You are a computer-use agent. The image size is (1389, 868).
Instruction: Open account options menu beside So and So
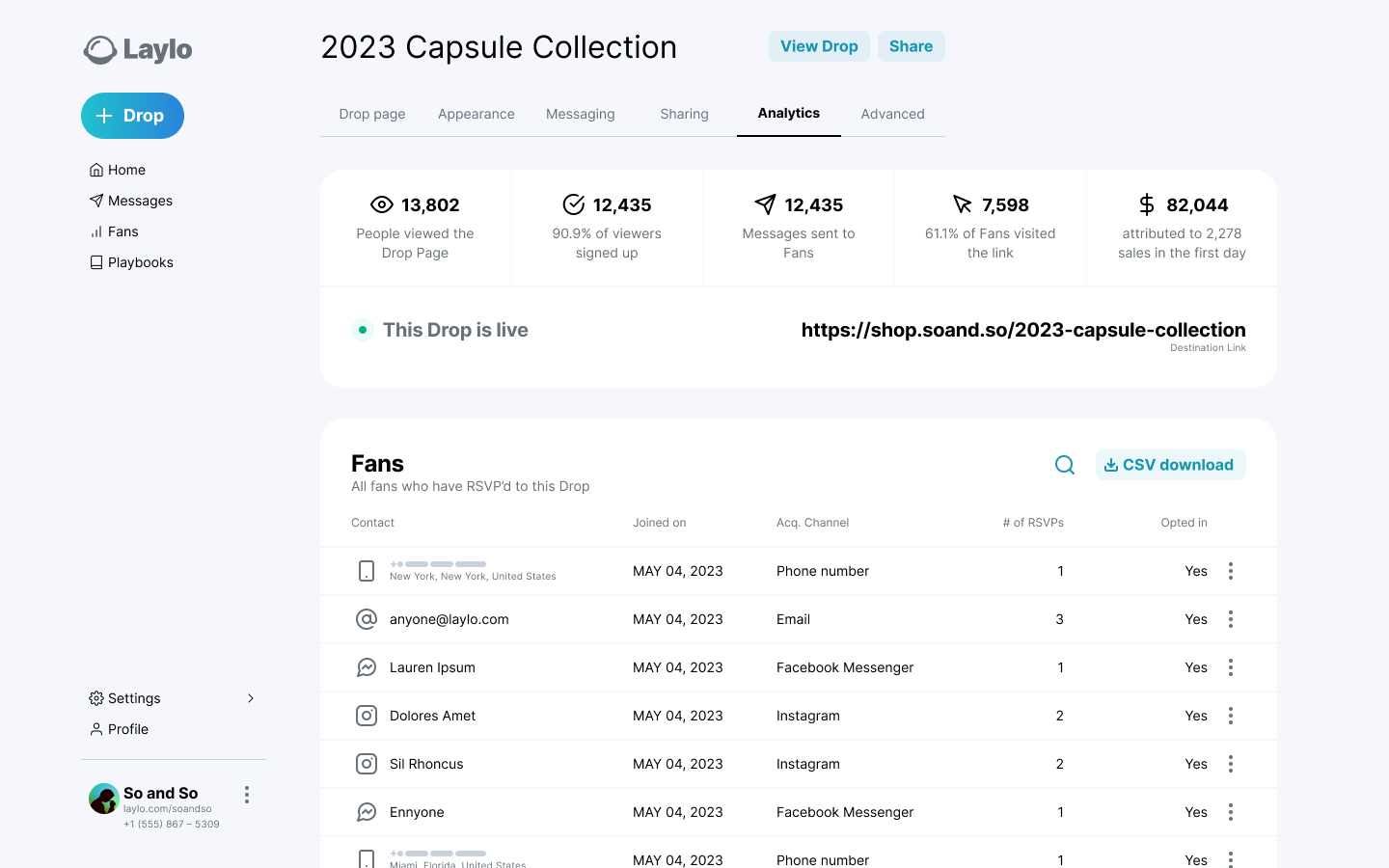[247, 795]
